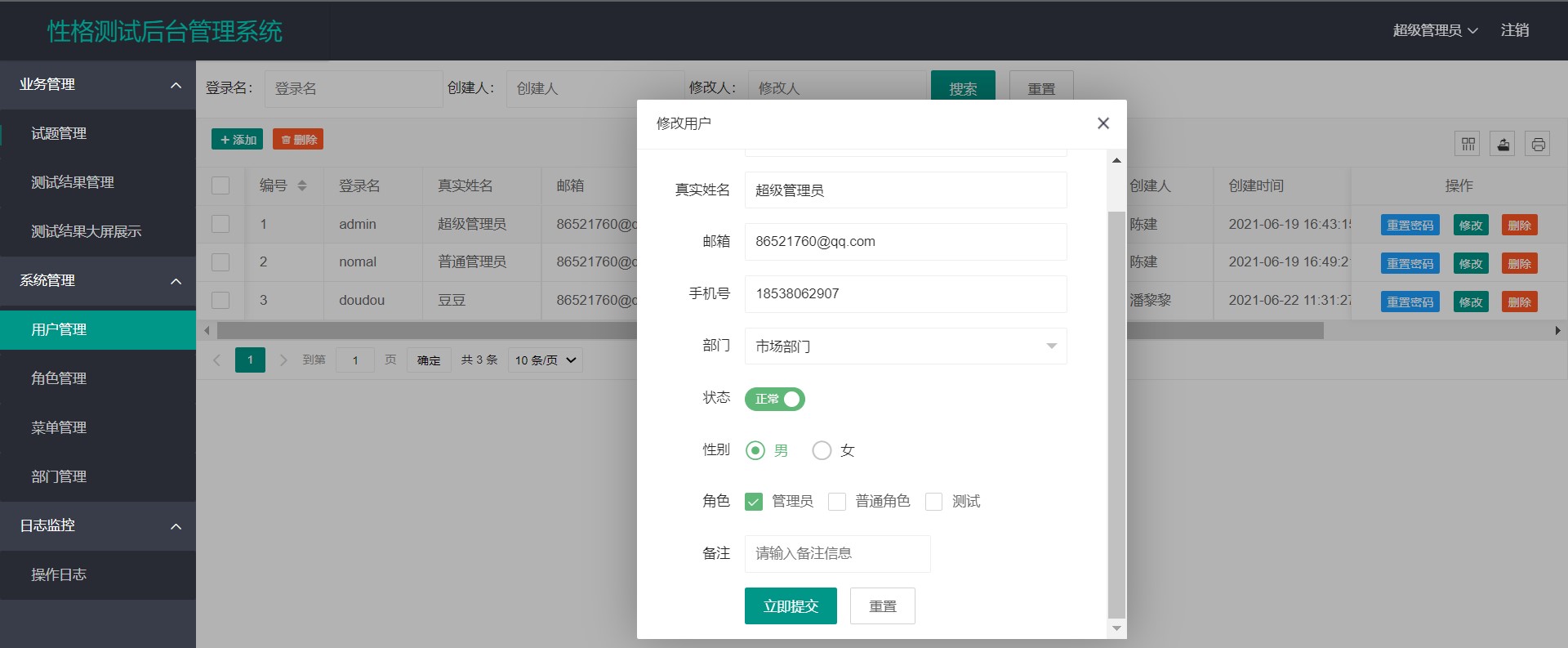Open the 部门 dropdown showing 市场部门

click(x=906, y=346)
